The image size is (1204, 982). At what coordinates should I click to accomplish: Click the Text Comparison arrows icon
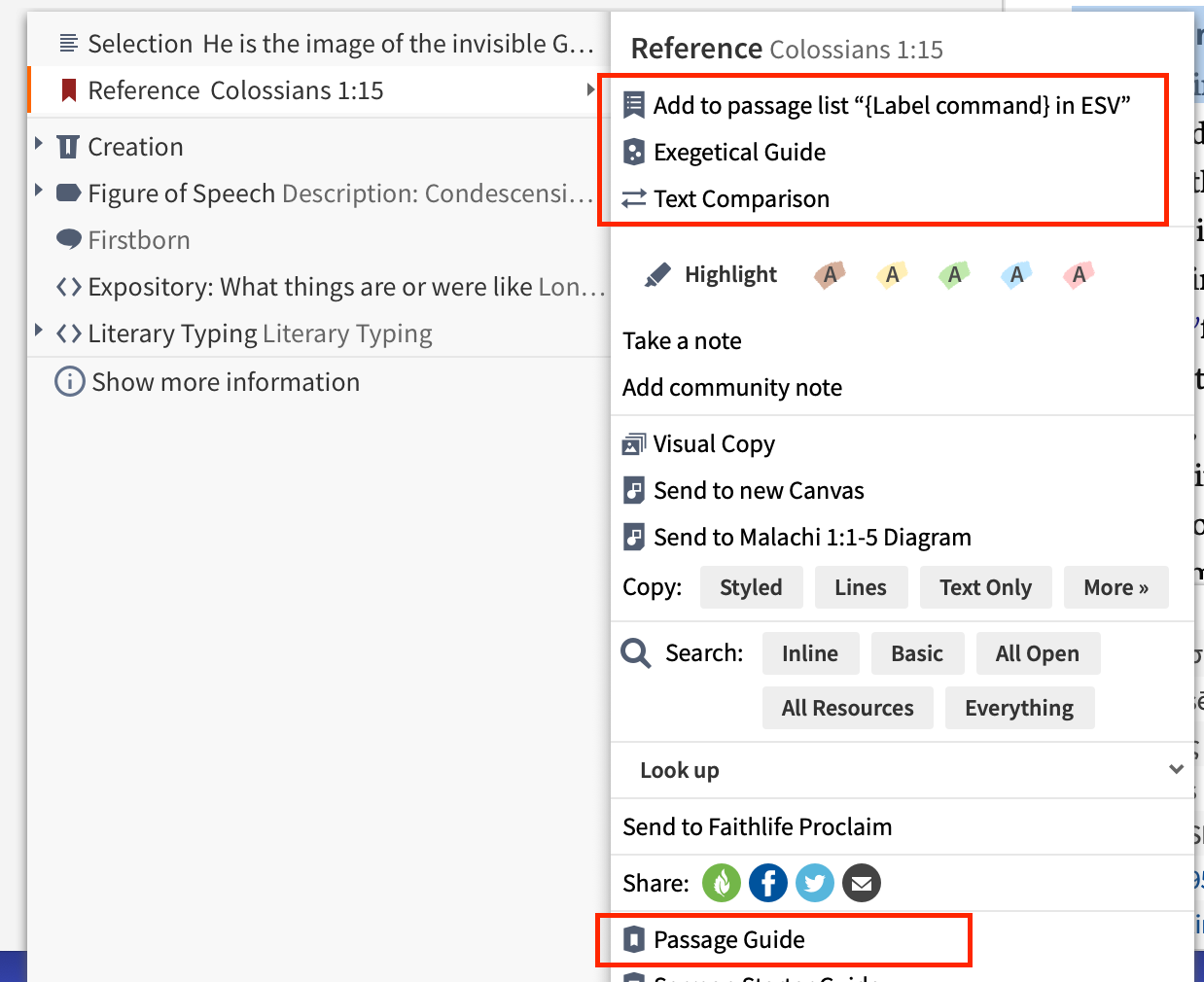634,198
